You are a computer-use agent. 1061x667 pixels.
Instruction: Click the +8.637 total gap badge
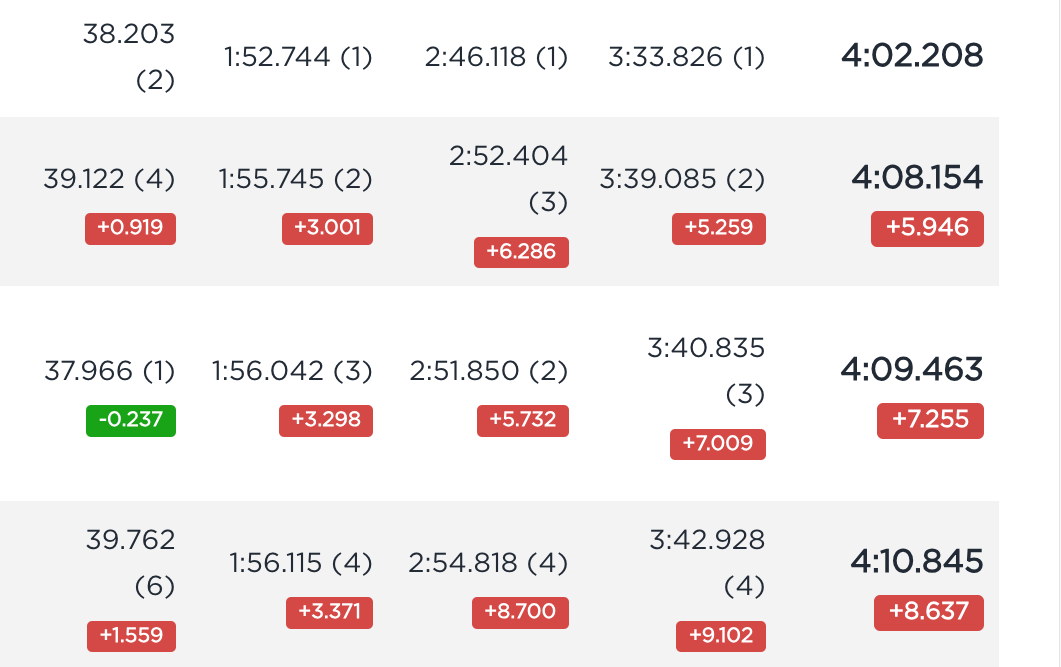pos(928,612)
